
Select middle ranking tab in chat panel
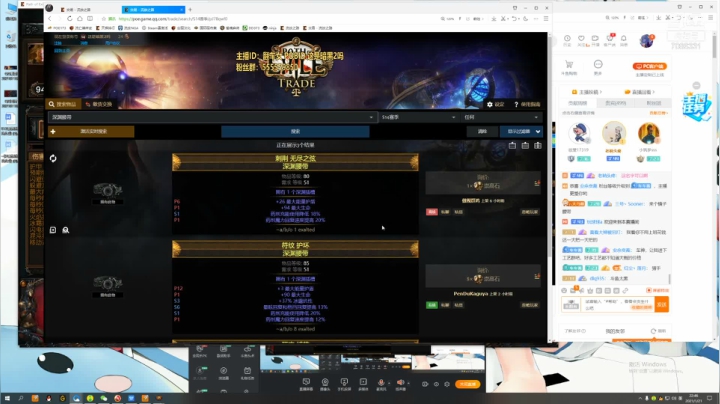(x=615, y=103)
